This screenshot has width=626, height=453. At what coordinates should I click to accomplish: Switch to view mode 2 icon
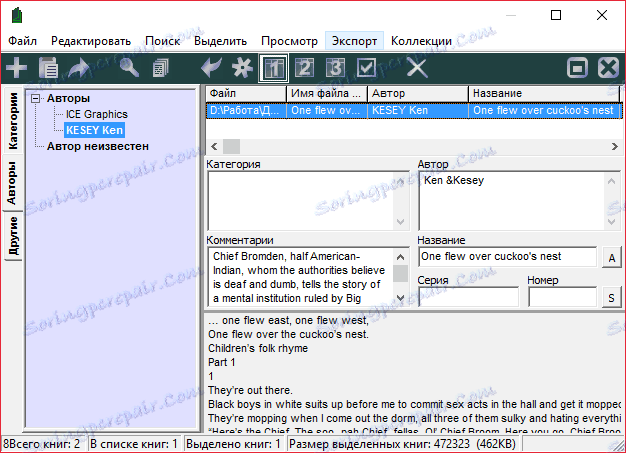pos(304,67)
